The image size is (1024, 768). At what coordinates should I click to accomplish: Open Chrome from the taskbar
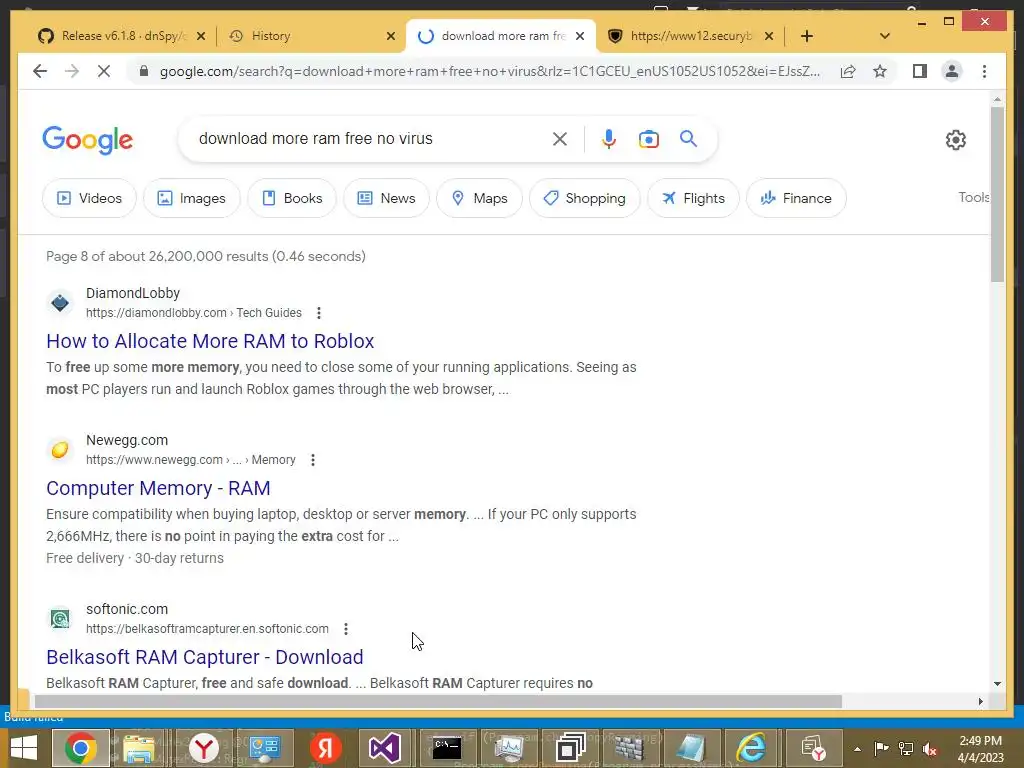click(81, 748)
